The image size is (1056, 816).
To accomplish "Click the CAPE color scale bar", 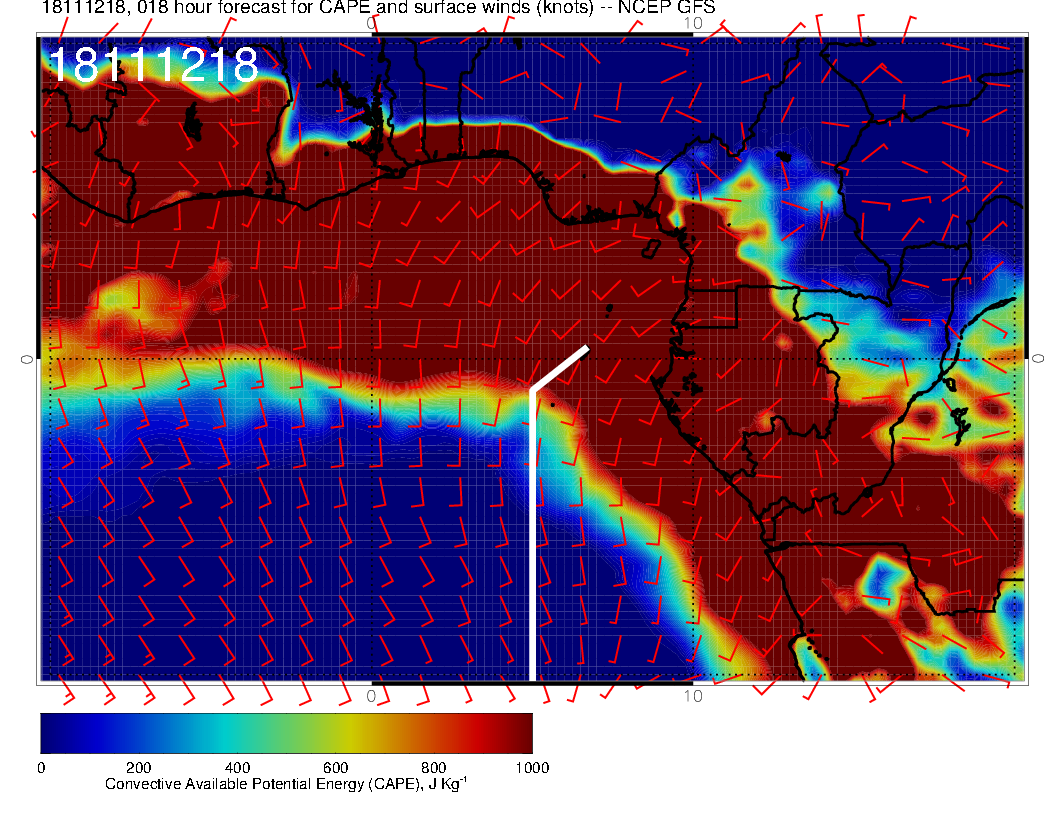I will (286, 733).
